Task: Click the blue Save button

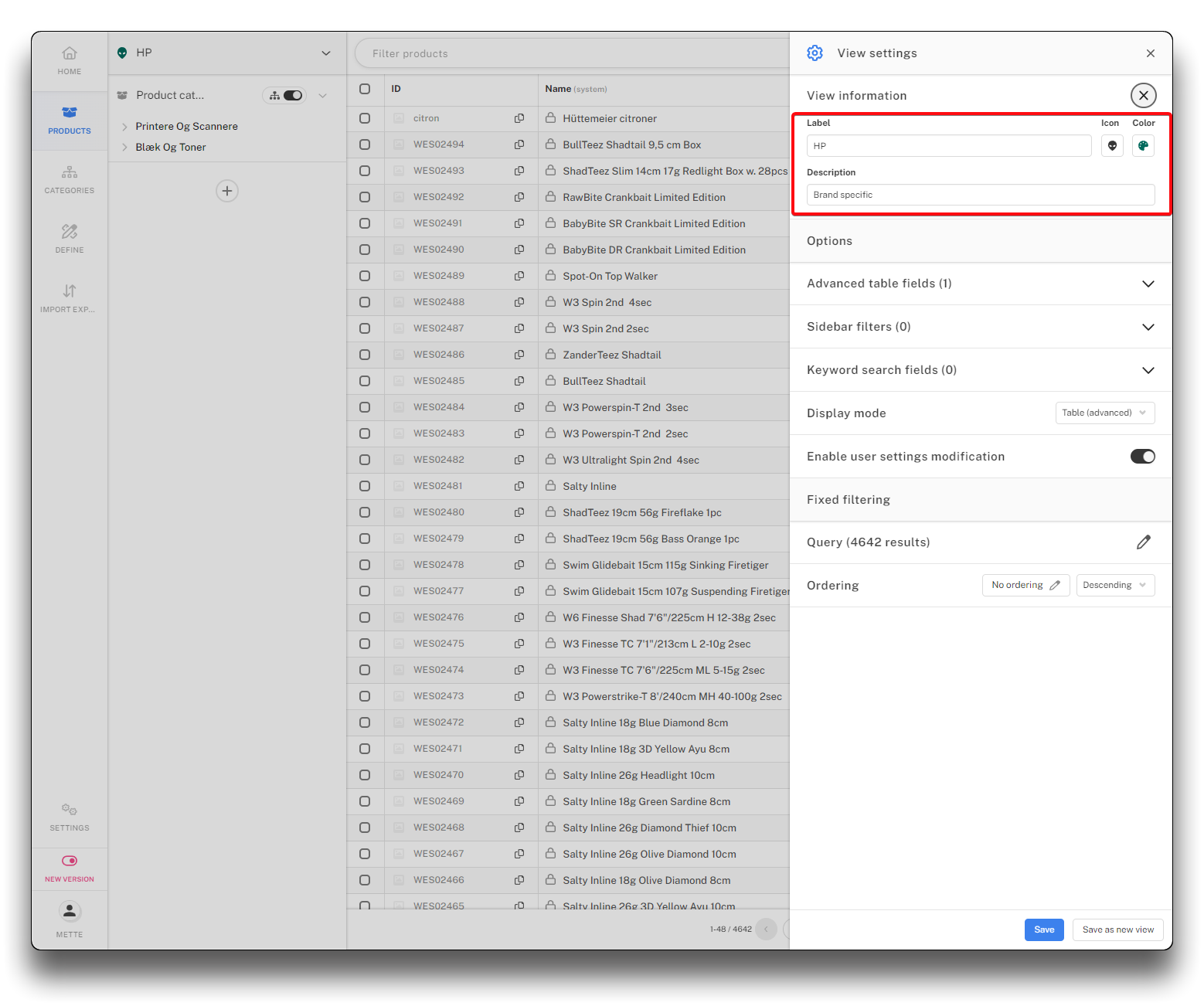Action: tap(1043, 930)
